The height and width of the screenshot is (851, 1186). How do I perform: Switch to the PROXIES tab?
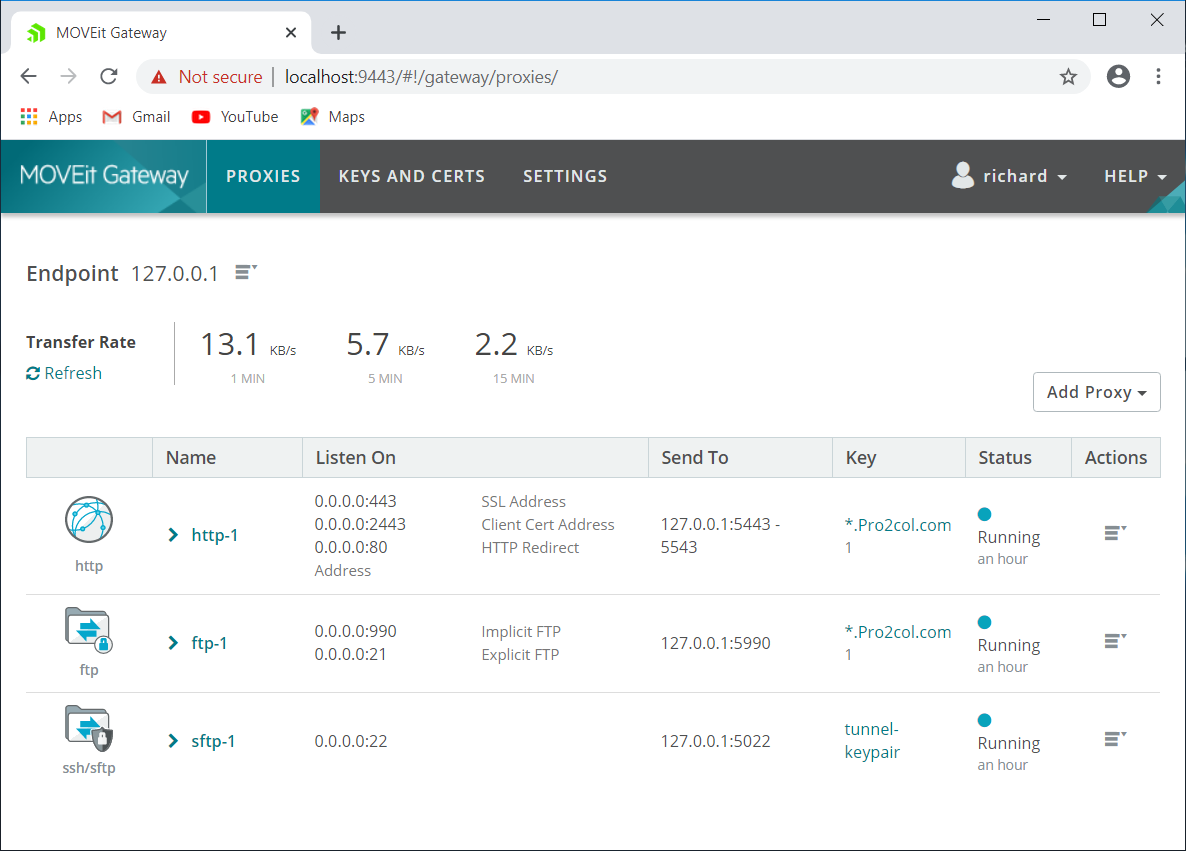click(263, 176)
